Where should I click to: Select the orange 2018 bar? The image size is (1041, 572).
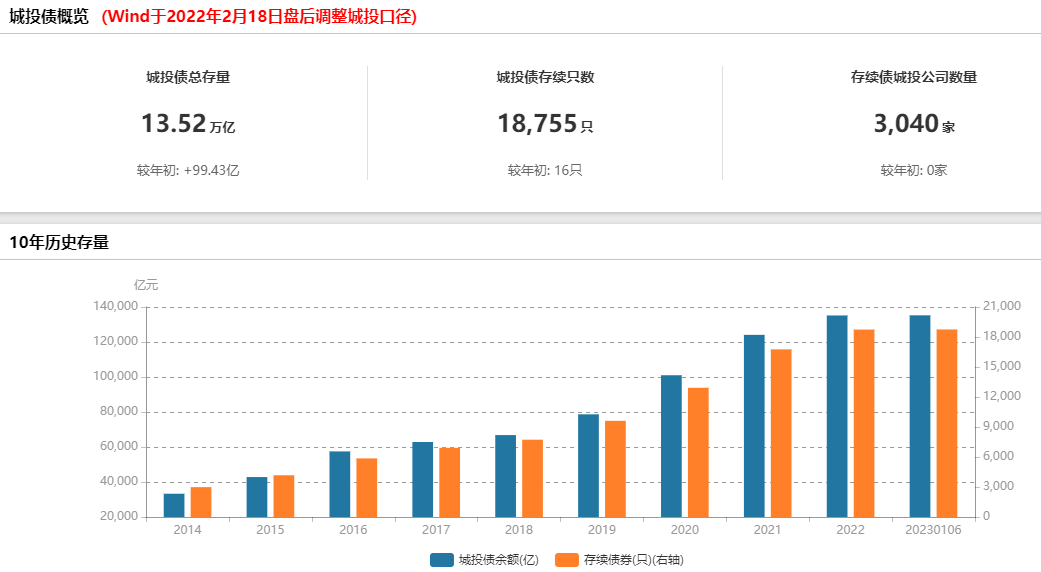click(x=532, y=478)
